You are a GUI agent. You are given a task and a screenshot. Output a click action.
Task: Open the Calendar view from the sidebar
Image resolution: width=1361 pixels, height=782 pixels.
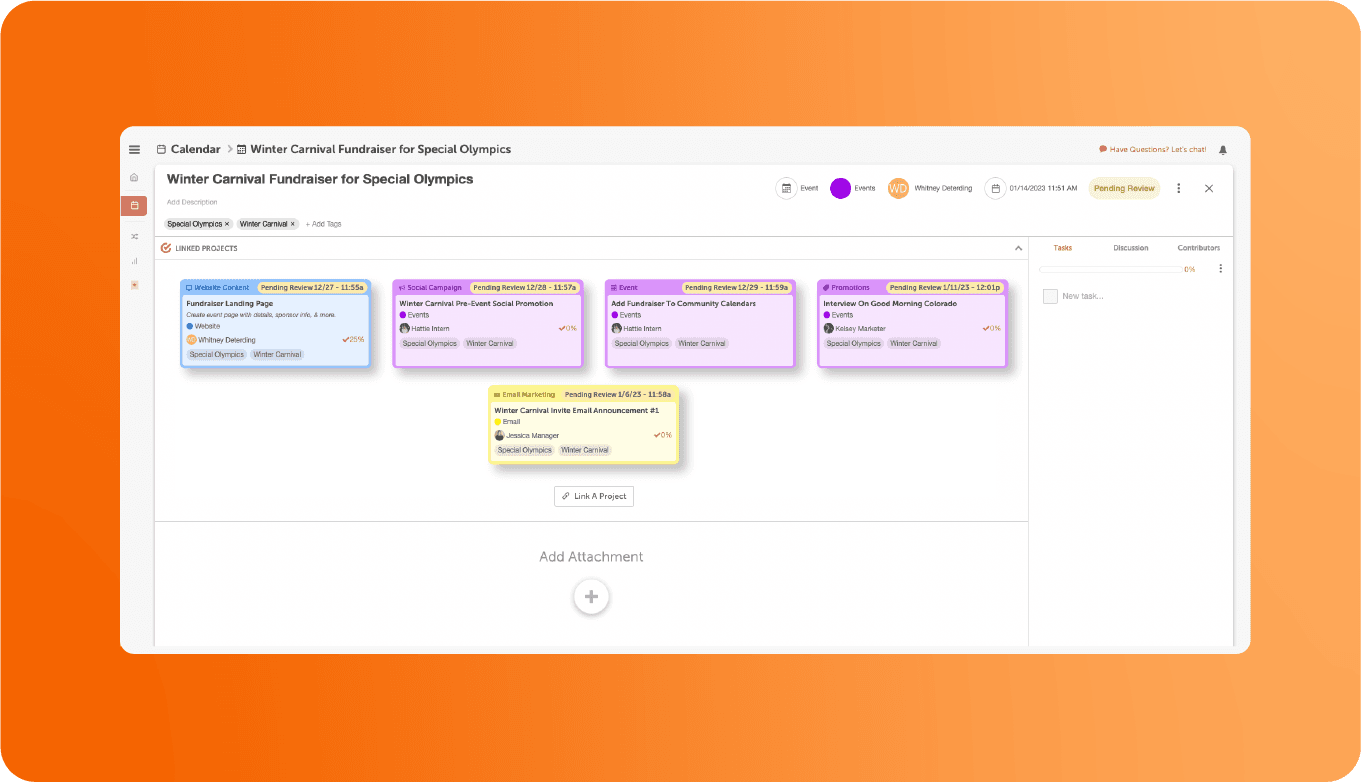coord(134,206)
